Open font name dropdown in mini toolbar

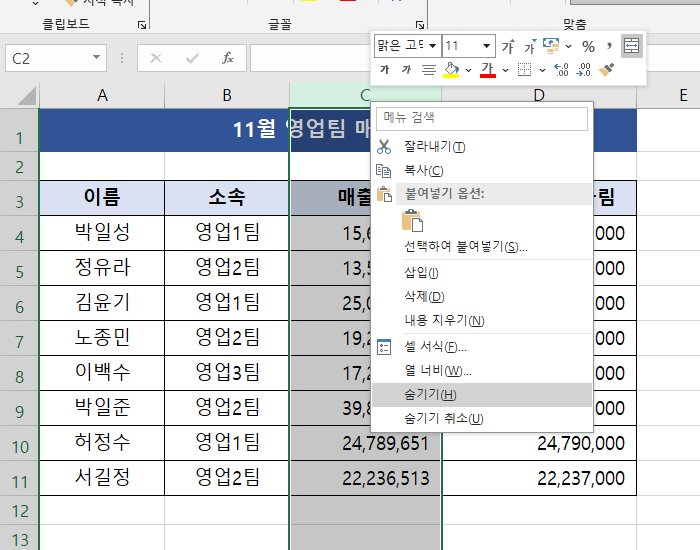point(433,46)
